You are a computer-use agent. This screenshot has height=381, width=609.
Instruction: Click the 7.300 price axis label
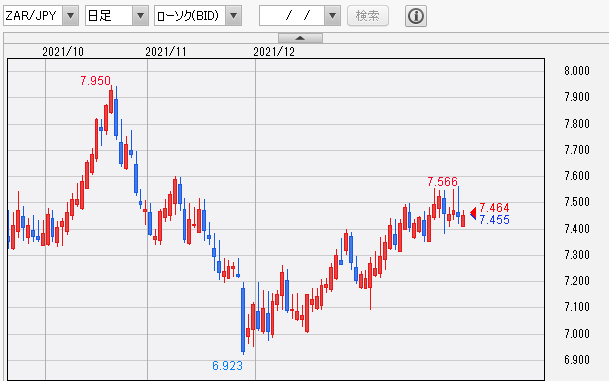point(577,255)
